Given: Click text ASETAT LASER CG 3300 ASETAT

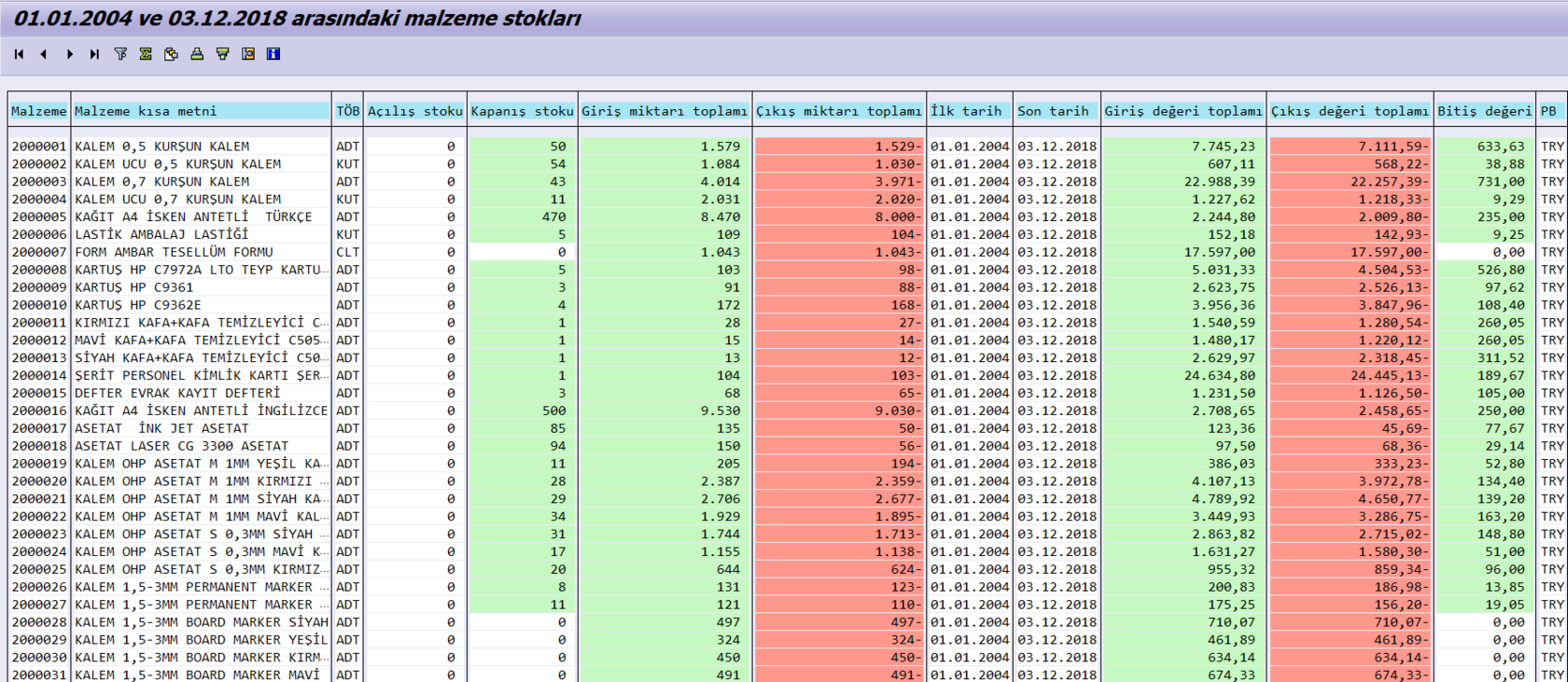Looking at the screenshot, I should pos(181,446).
